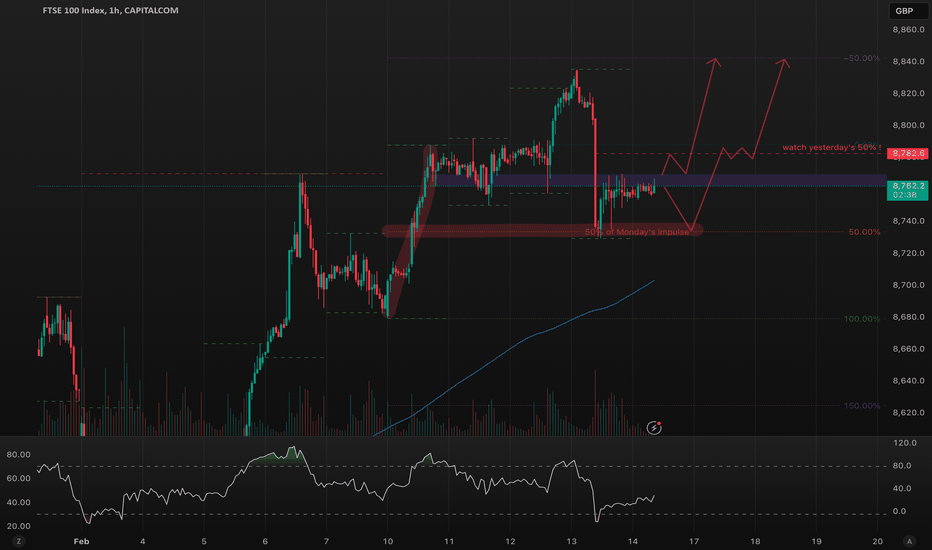Click 8,860.0 on the price axis
This screenshot has height=550, width=932.
coord(908,29)
